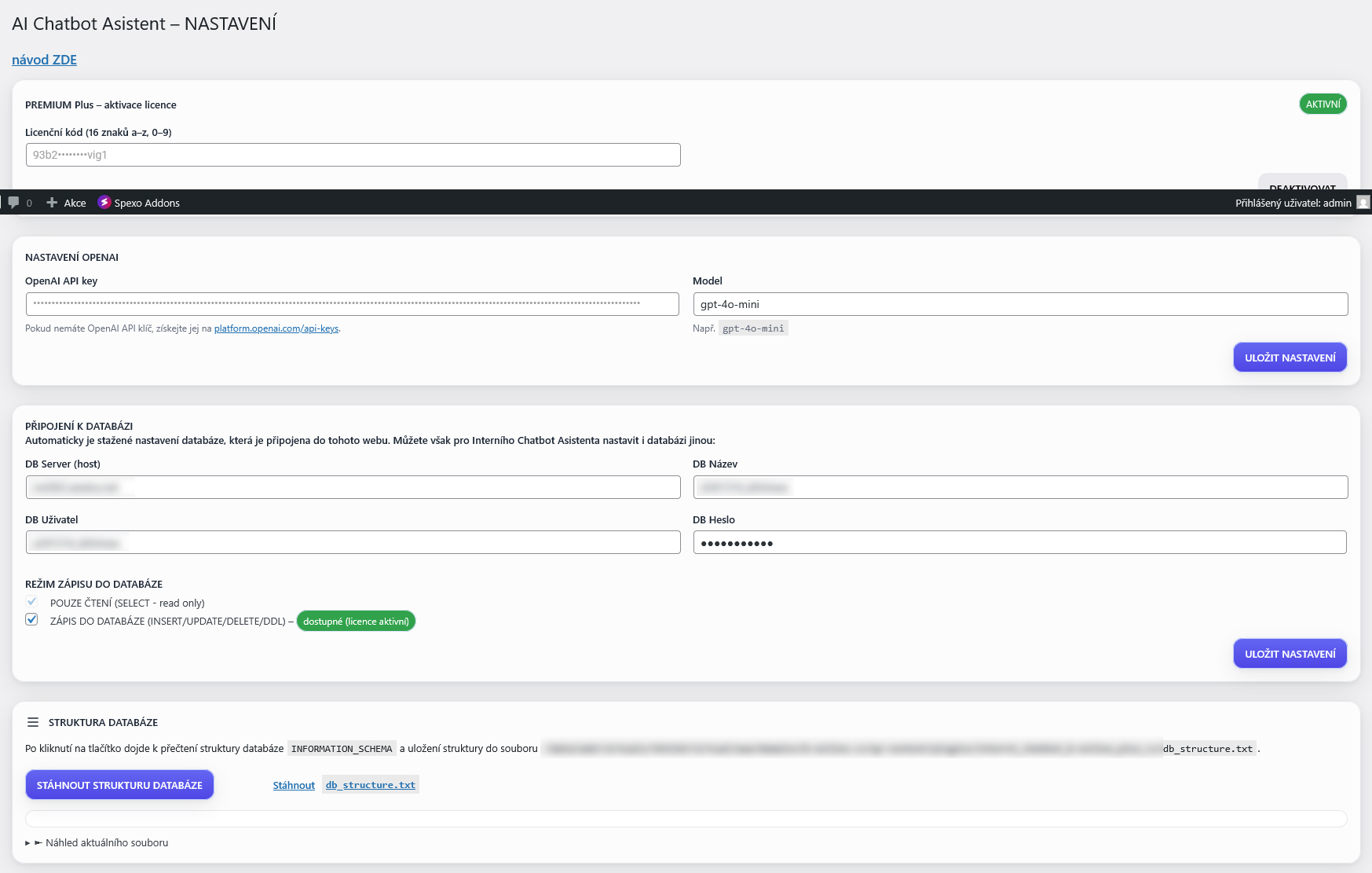Click the Model input field
Image resolution: width=1372 pixels, height=873 pixels.
1019,304
